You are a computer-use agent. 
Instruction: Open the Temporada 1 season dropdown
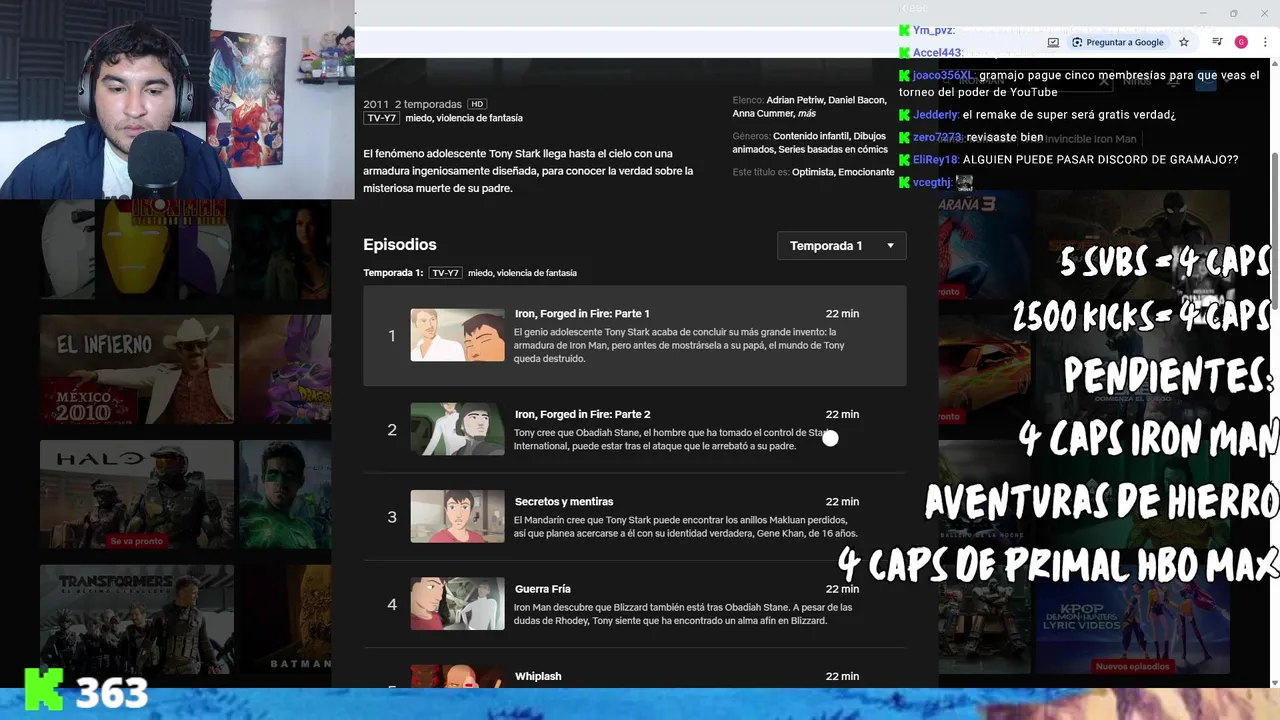(842, 246)
